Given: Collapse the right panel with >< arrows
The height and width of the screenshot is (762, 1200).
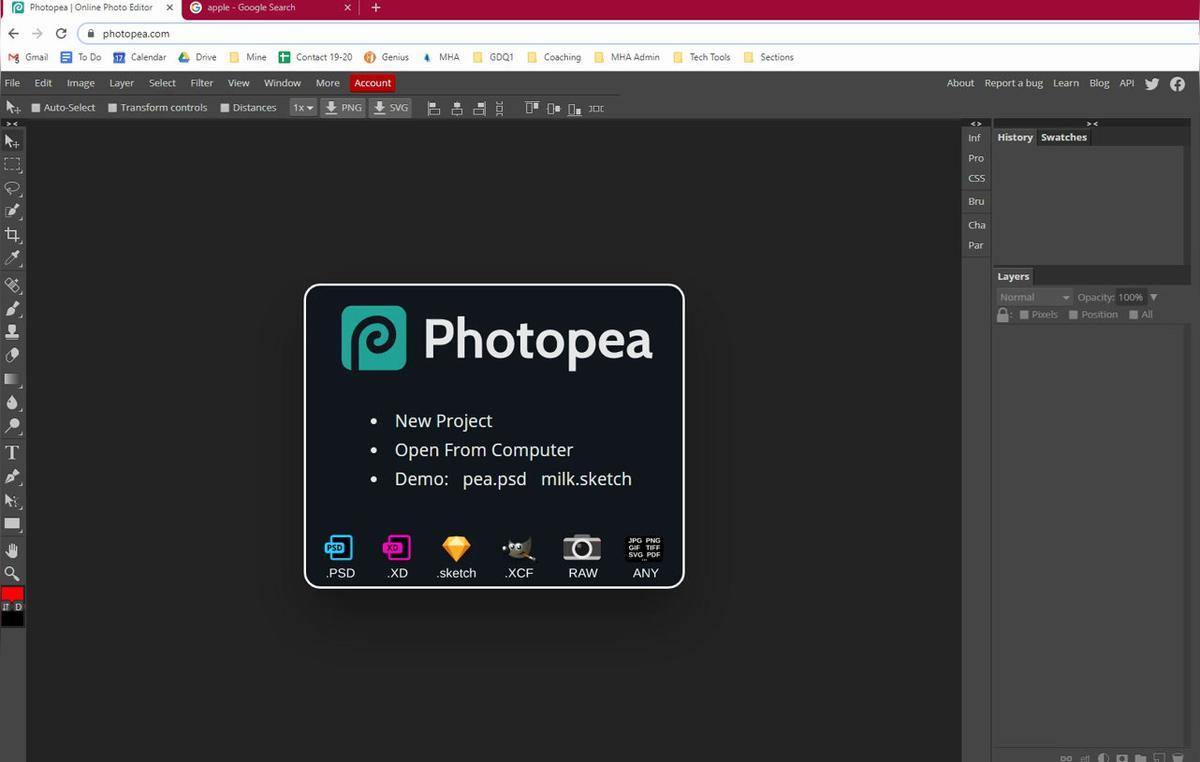Looking at the screenshot, I should [x=1092, y=124].
